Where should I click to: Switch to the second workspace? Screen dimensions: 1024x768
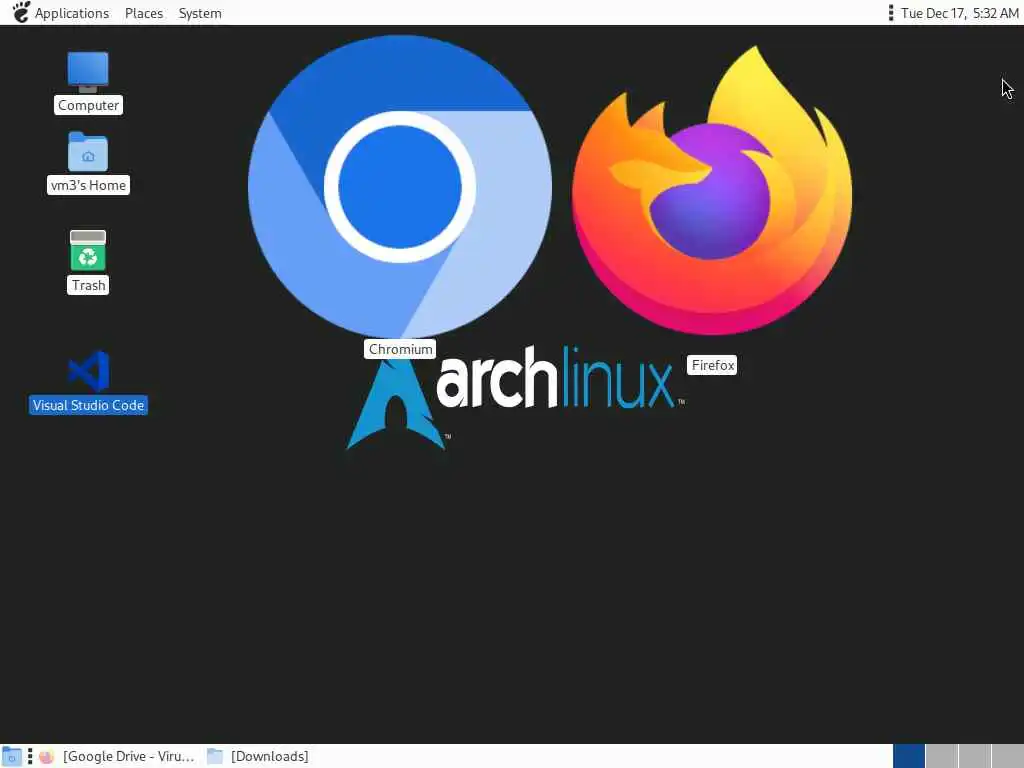(x=942, y=756)
